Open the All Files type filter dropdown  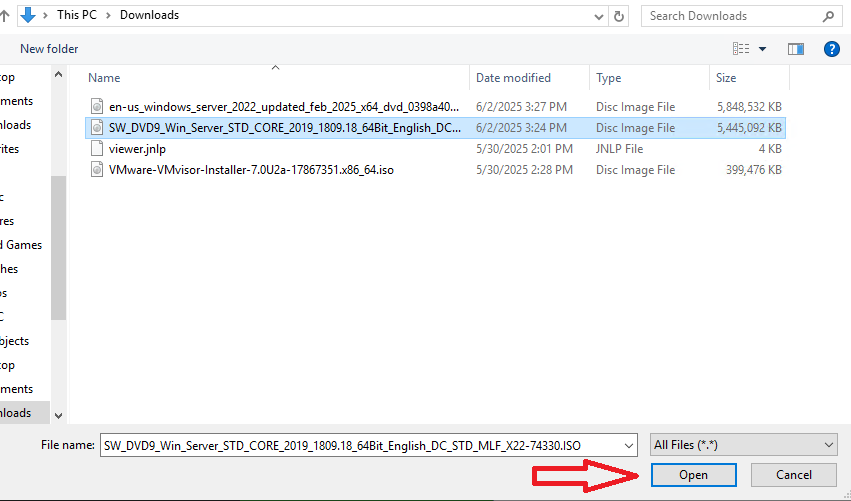[743, 445]
